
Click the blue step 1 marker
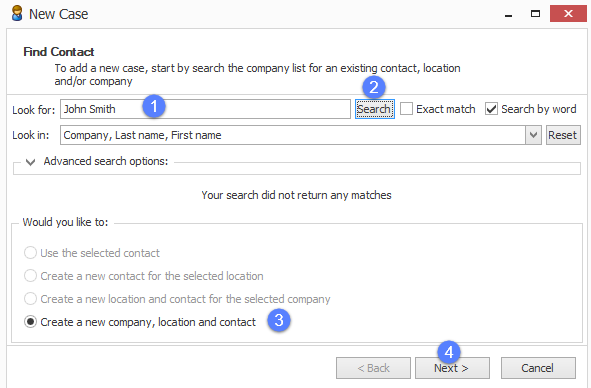(154, 106)
